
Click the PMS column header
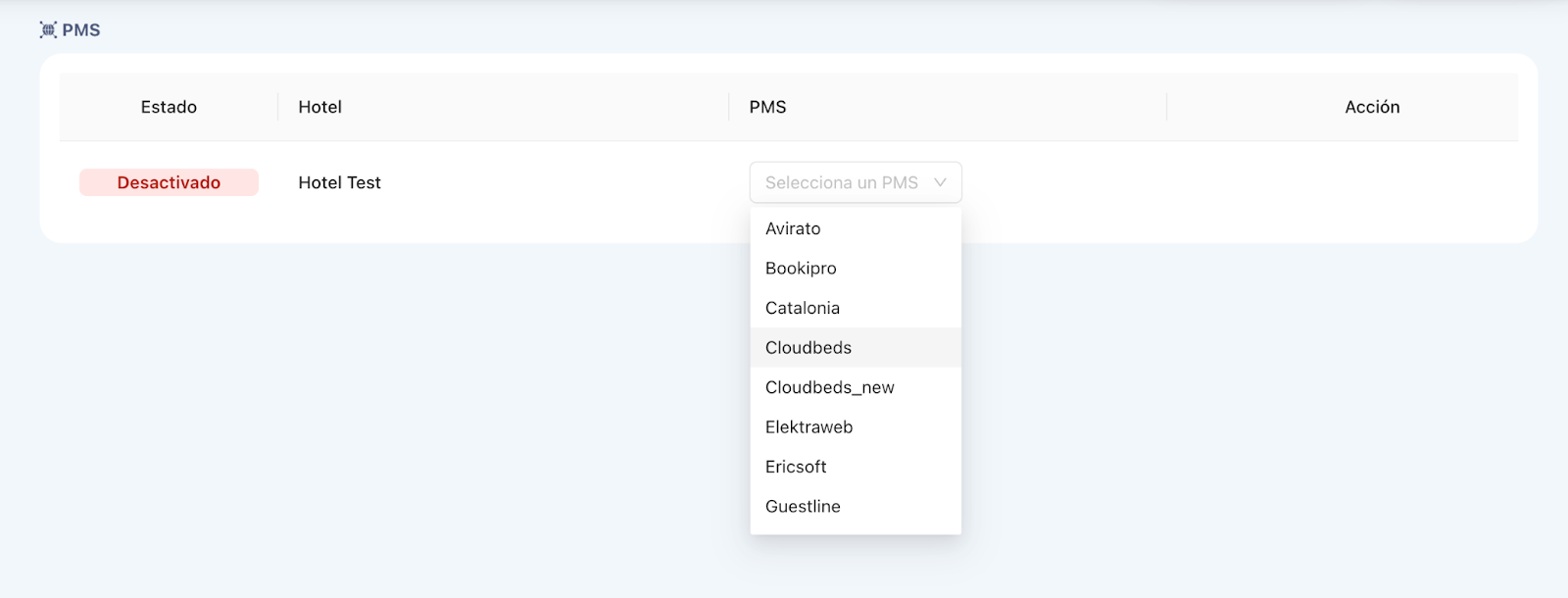767,107
